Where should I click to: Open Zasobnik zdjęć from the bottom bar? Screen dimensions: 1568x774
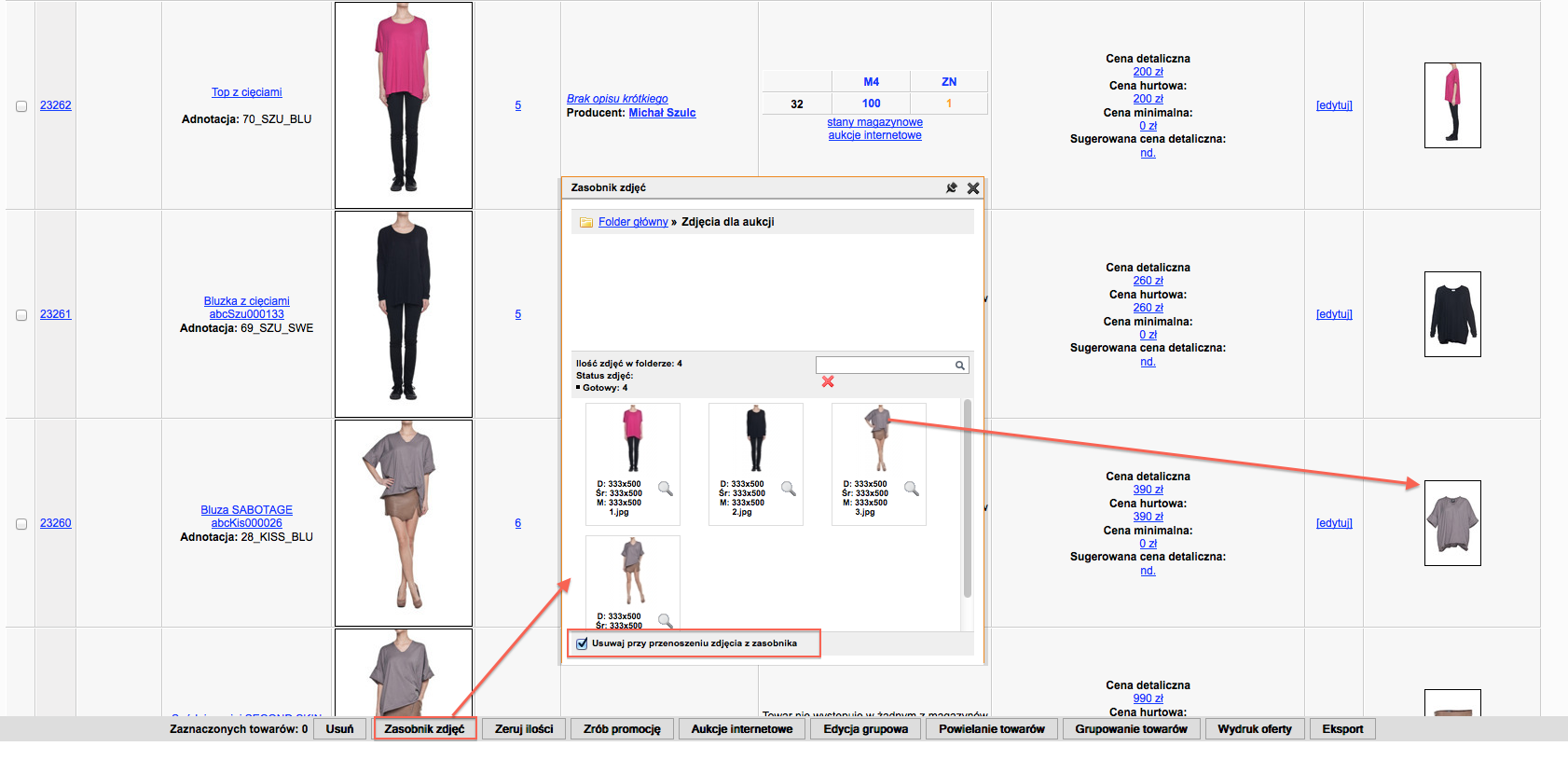(x=424, y=729)
